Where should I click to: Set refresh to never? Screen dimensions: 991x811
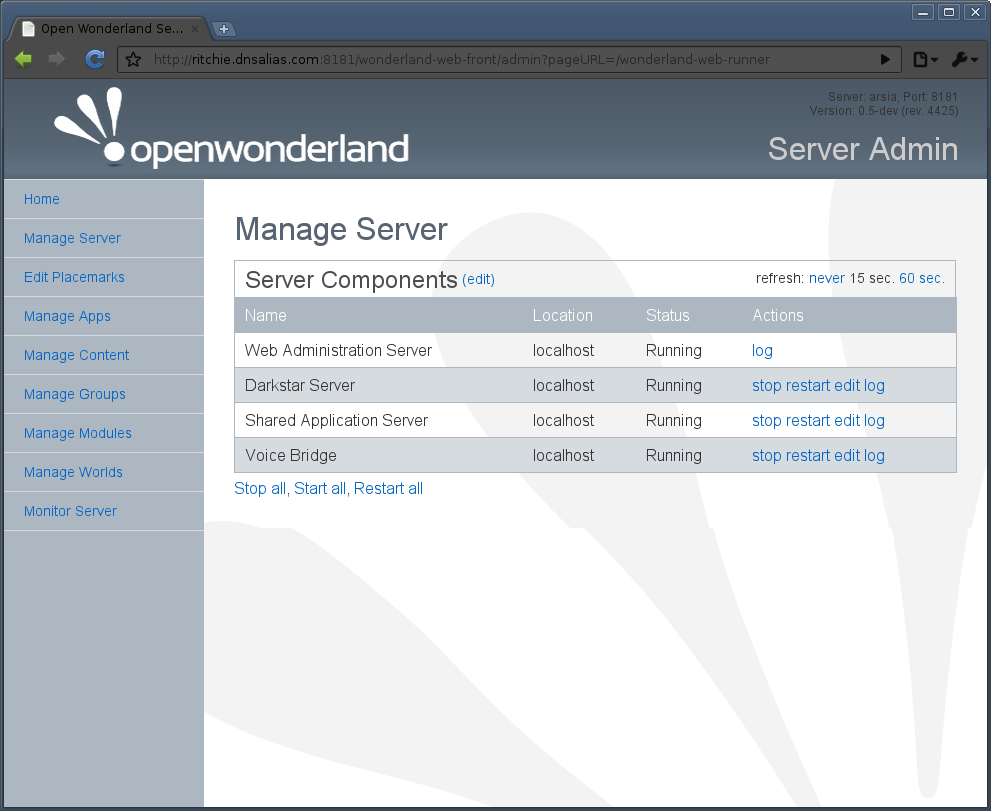pyautogui.click(x=827, y=278)
